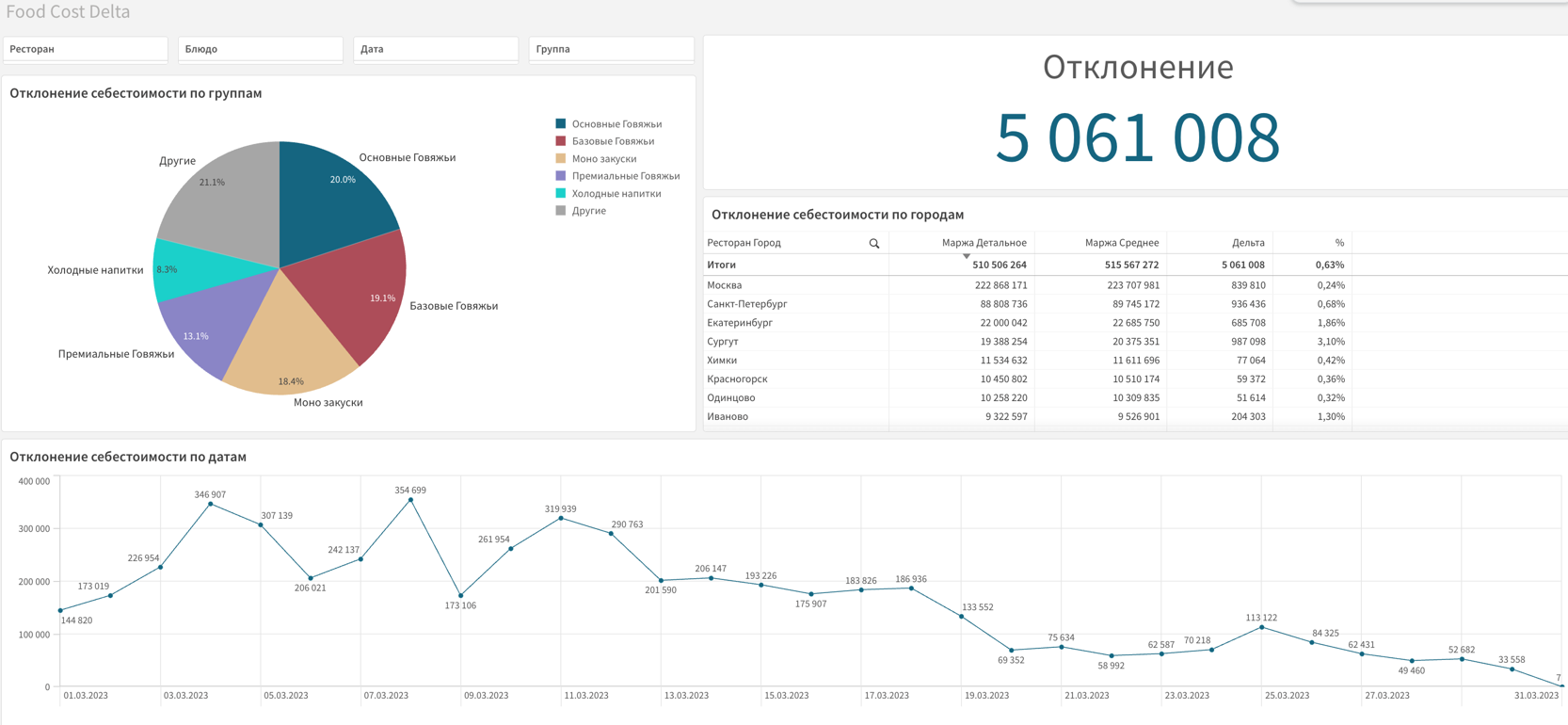1568x725 pixels.
Task: Click the 173 106 data point
Action: 461,596
